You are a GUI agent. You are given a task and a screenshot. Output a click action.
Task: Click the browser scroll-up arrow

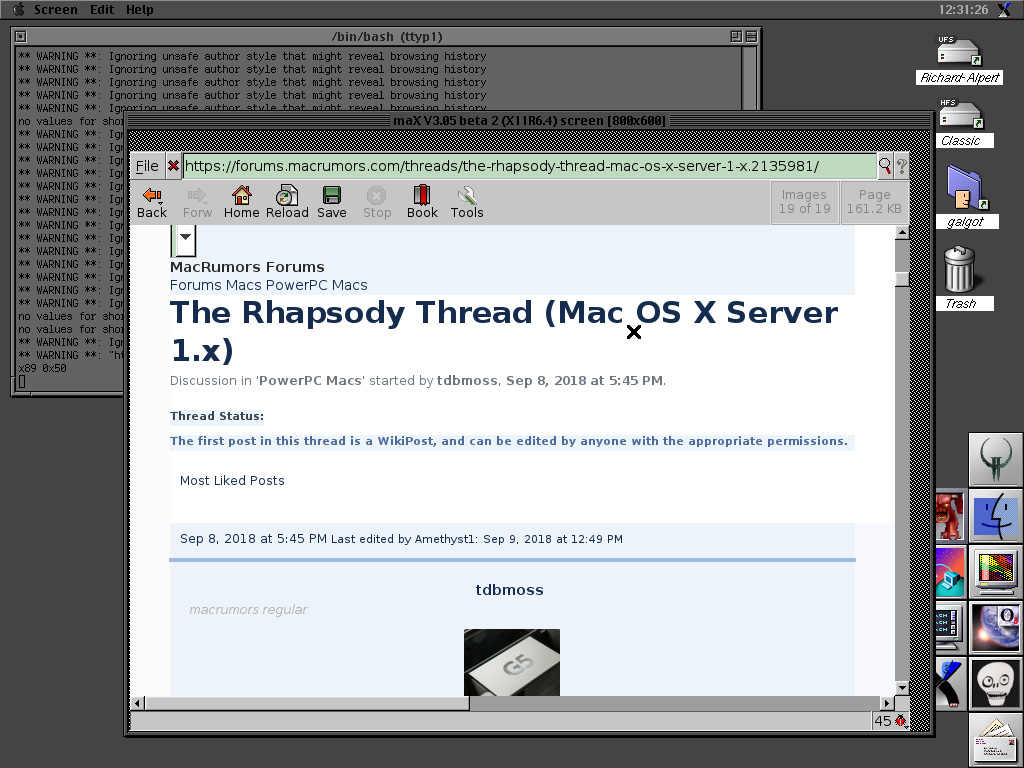coord(902,232)
